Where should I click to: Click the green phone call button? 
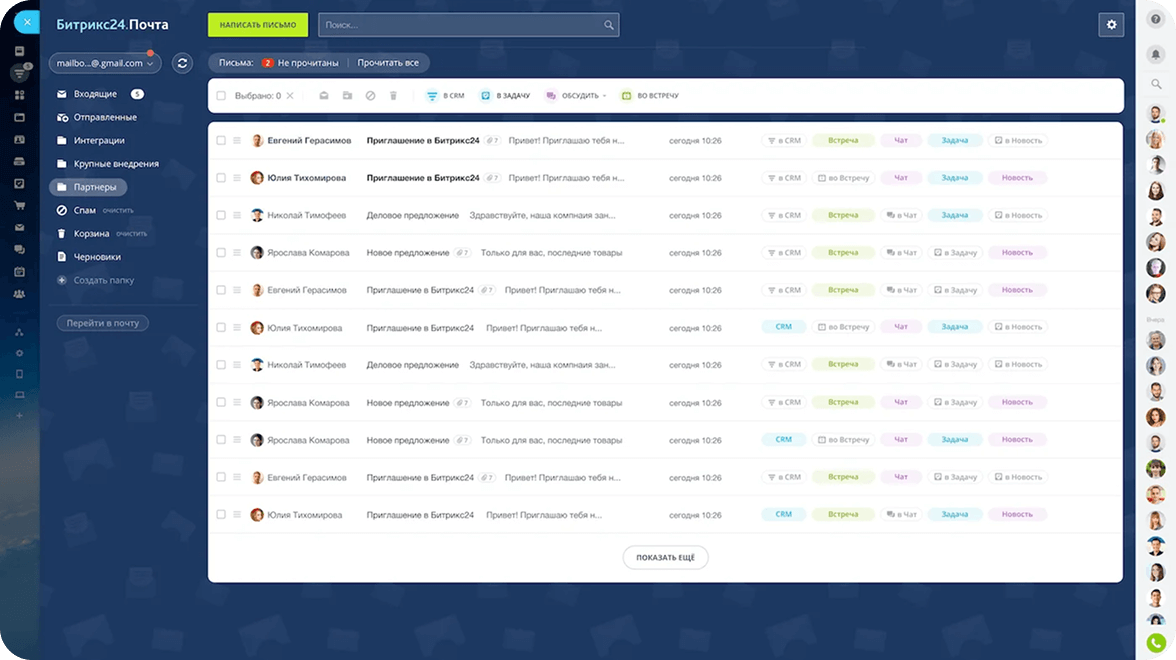(x=1155, y=643)
